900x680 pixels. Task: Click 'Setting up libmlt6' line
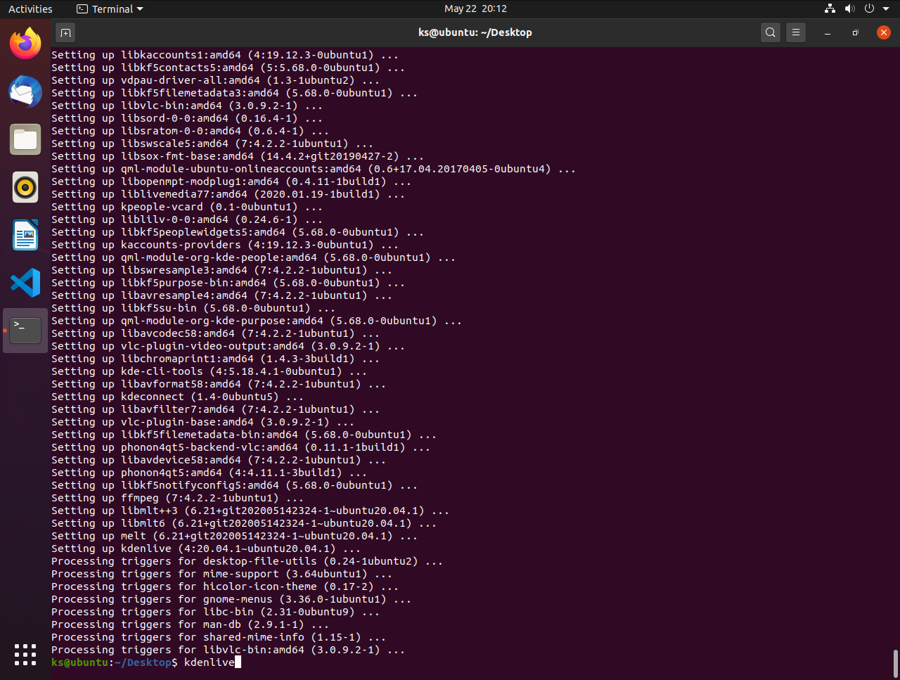[x=243, y=523]
